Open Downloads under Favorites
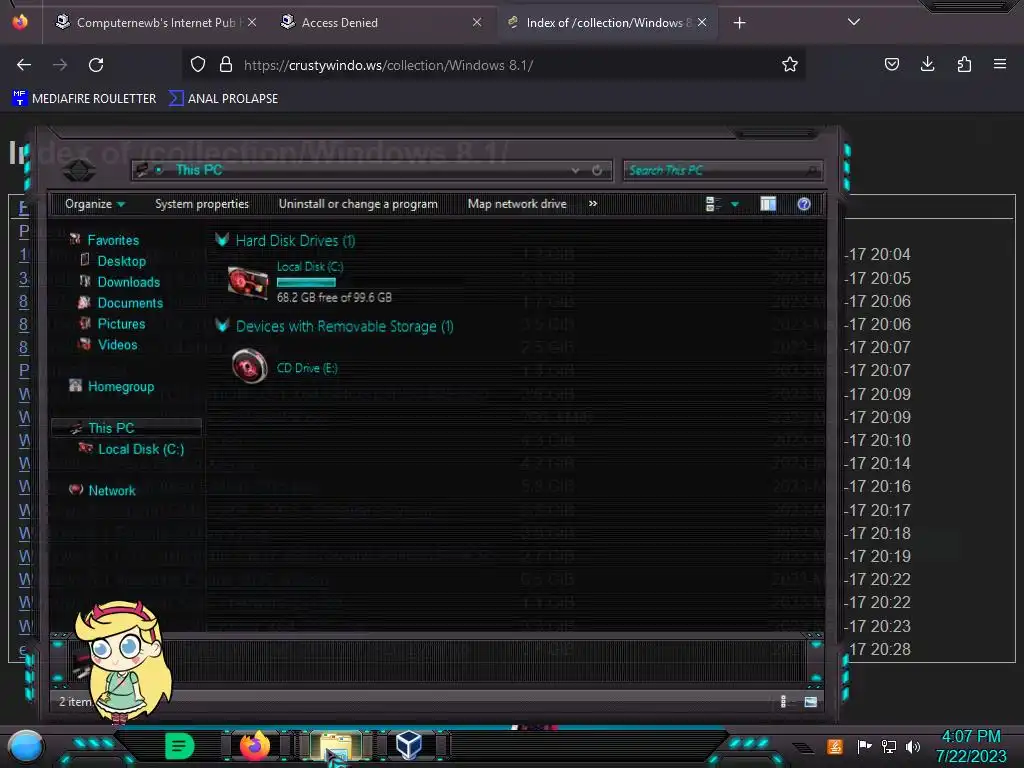Image resolution: width=1024 pixels, height=768 pixels. [x=129, y=282]
